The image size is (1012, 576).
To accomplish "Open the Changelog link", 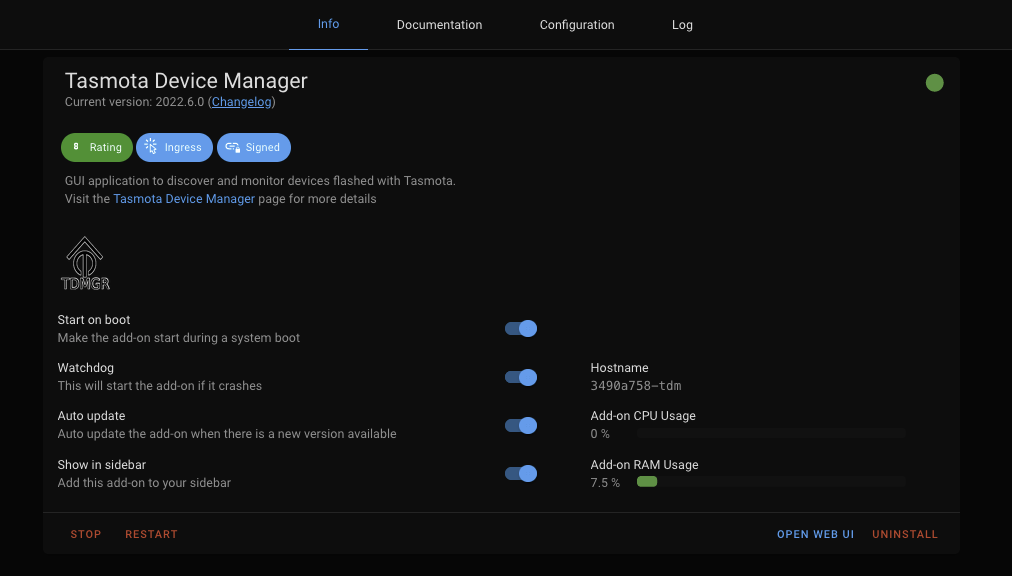I will (x=241, y=101).
